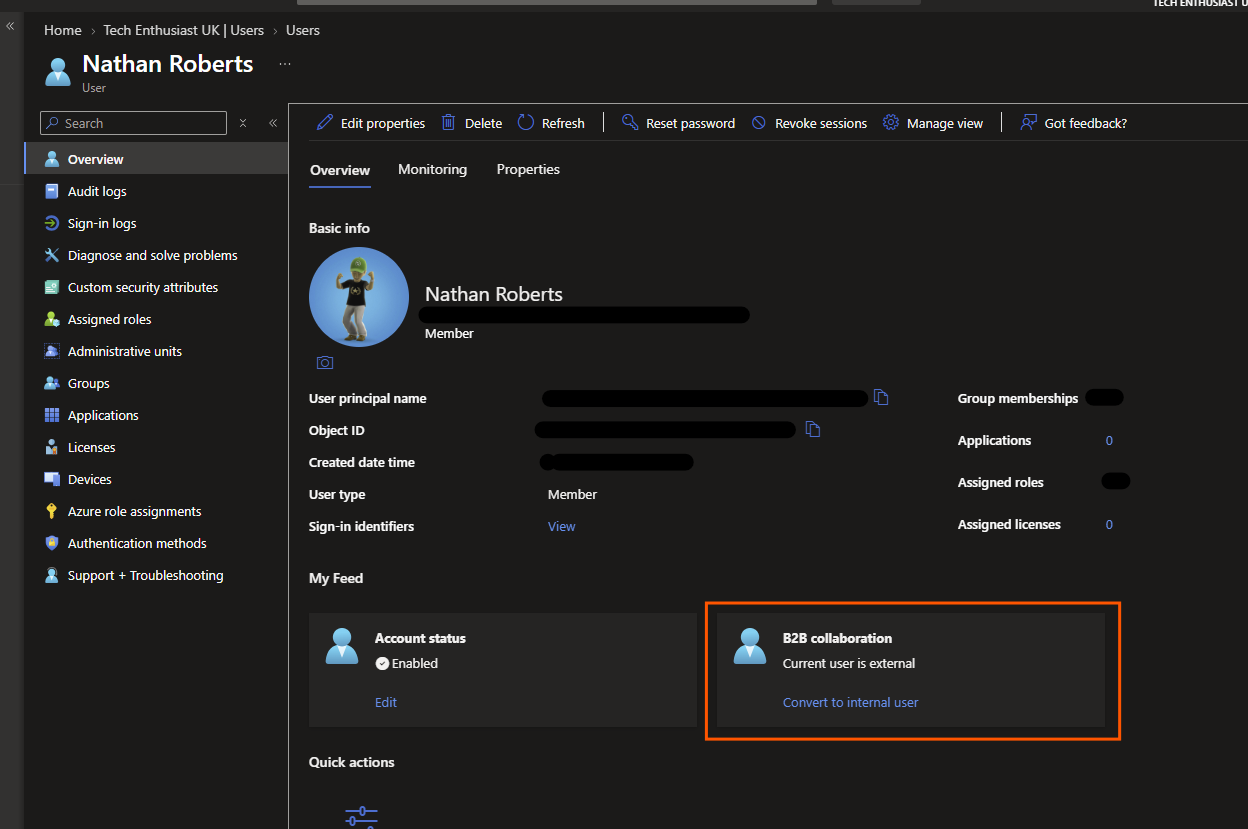Revoke sessions for this user

click(809, 123)
